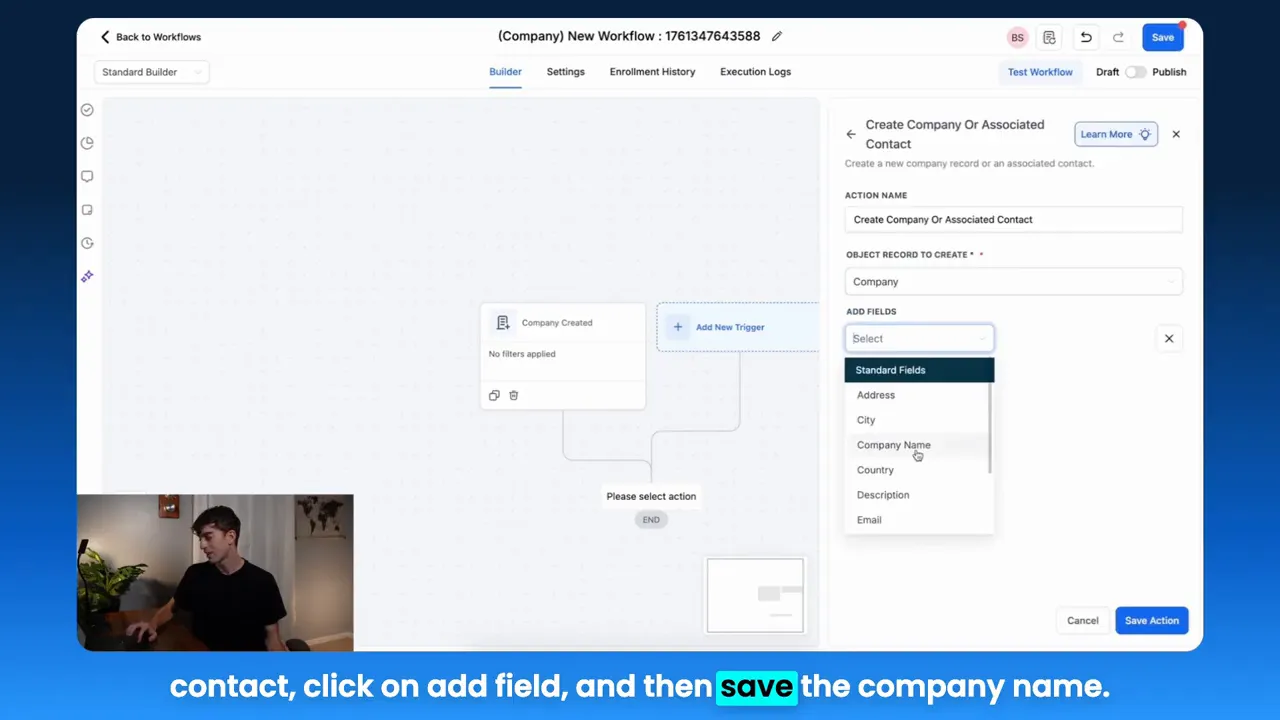
Task: Duplicate the Company Created trigger node
Action: click(x=493, y=395)
